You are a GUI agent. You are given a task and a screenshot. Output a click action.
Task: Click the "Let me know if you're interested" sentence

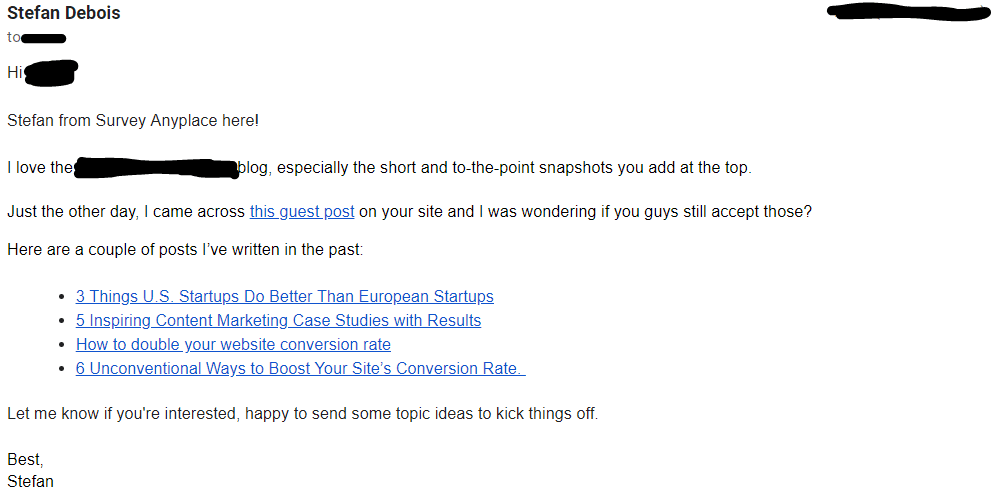tap(303, 414)
